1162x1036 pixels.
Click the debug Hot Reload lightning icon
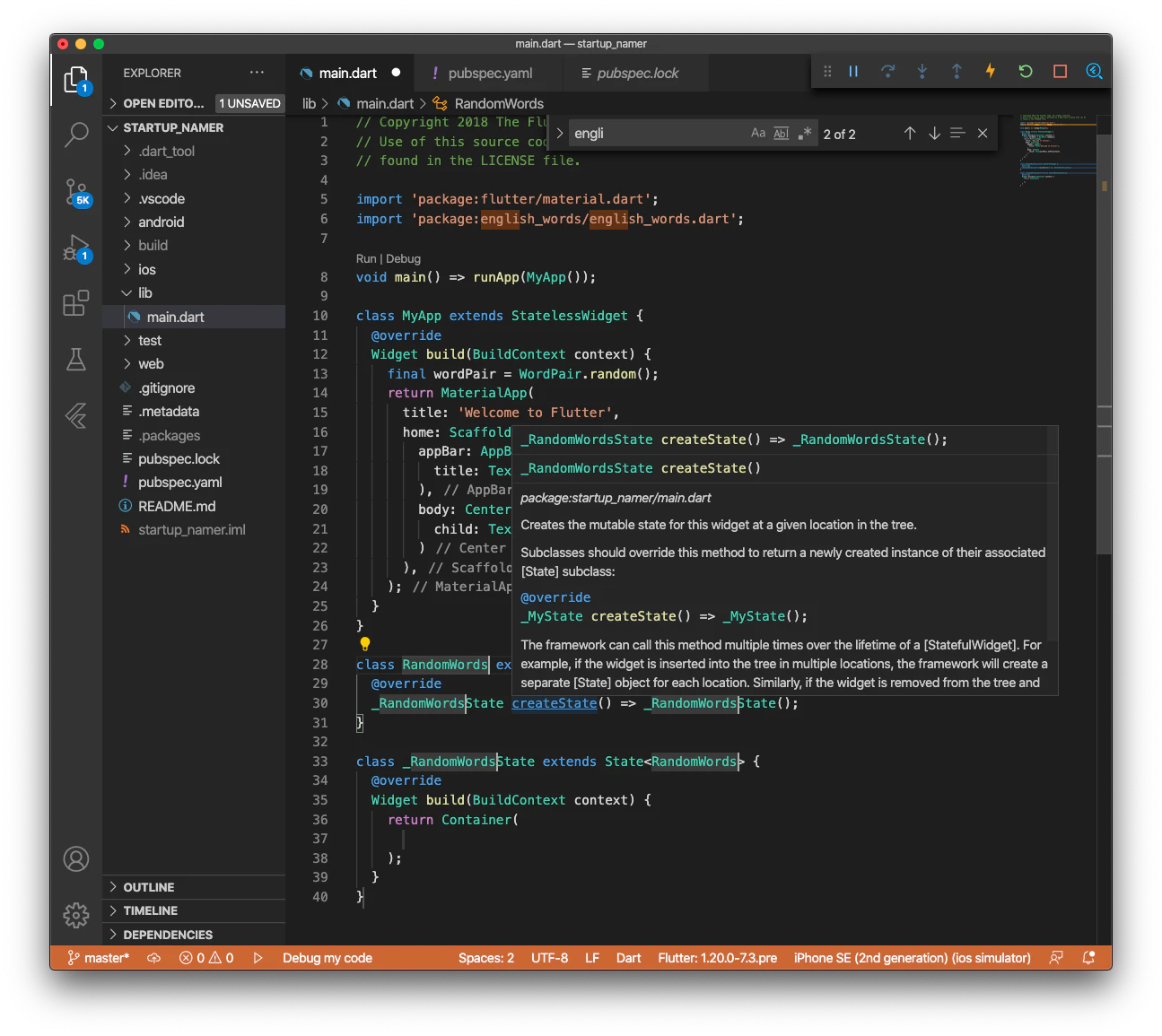[991, 72]
